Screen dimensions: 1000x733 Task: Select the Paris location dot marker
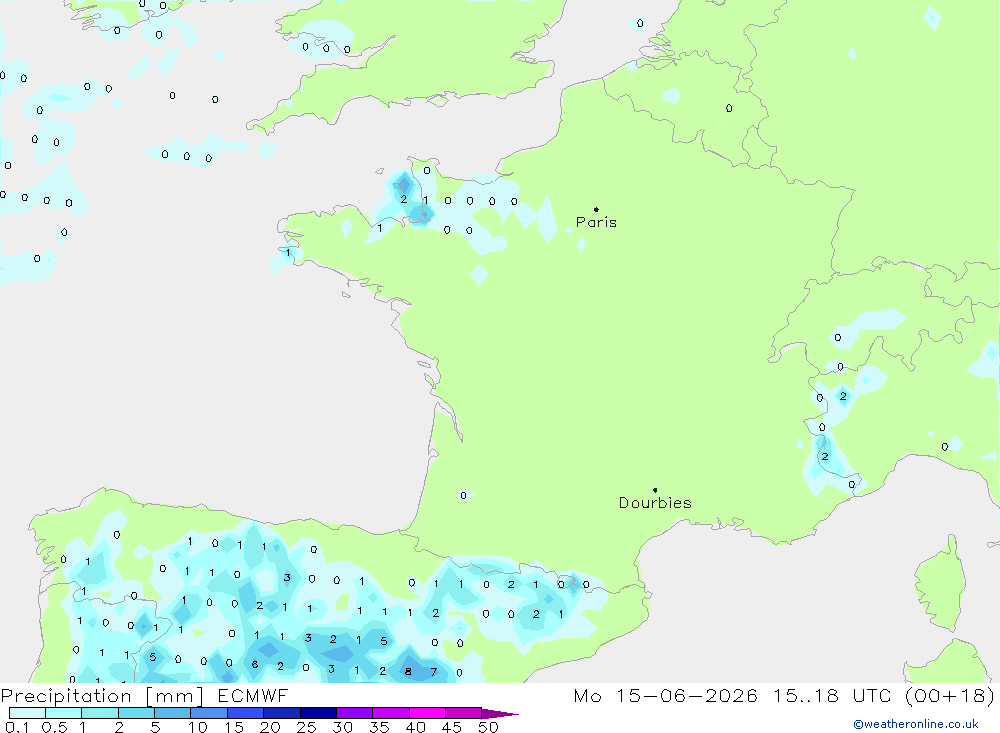point(596,209)
